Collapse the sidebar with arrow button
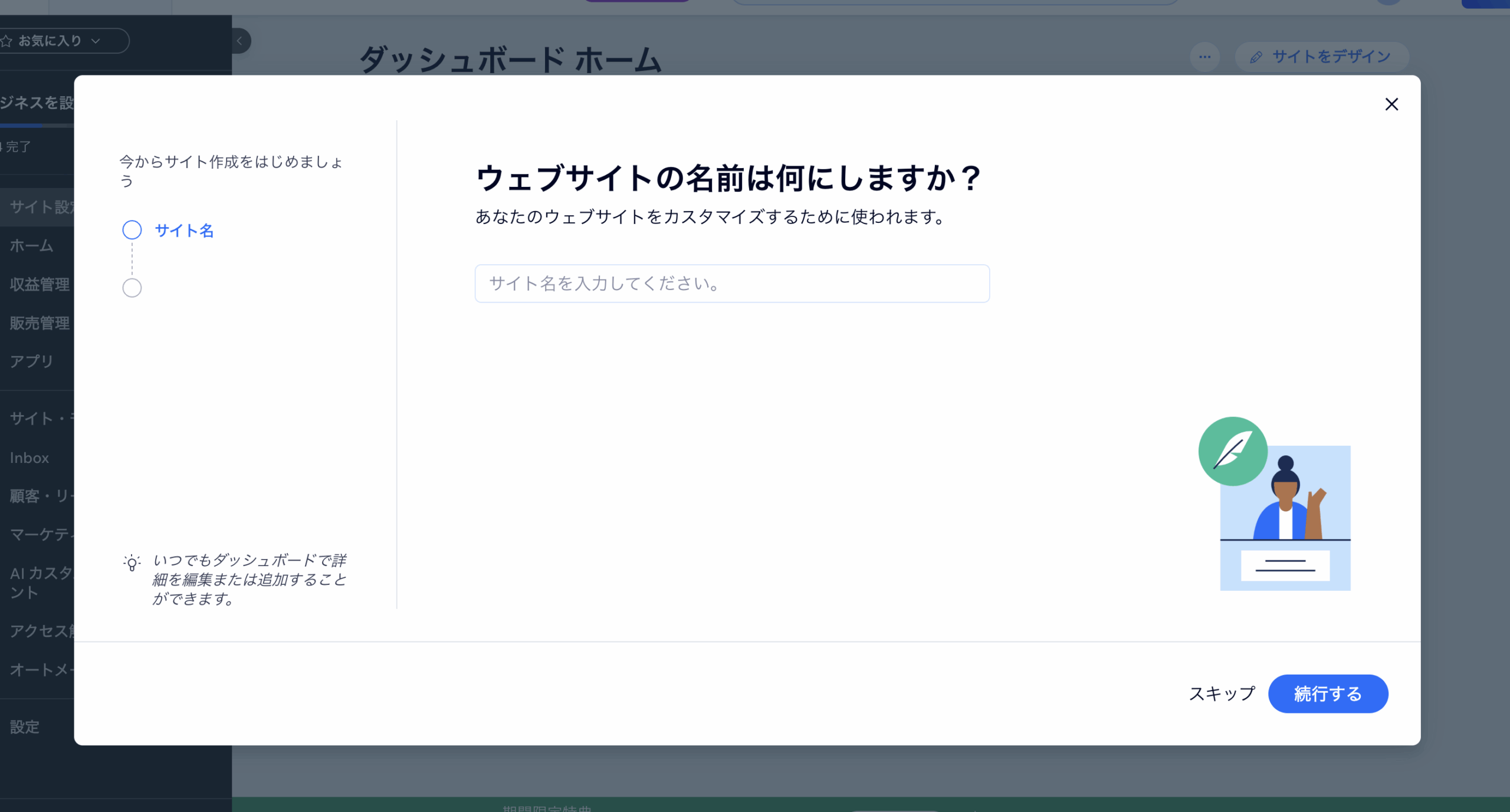This screenshot has width=1510, height=812. (x=240, y=41)
